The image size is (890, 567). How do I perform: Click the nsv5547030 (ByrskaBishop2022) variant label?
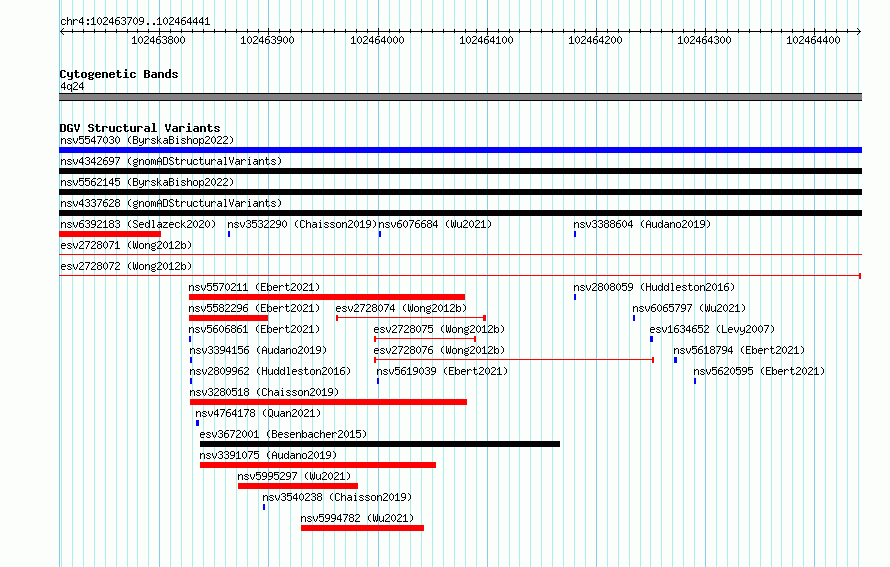tap(147, 140)
